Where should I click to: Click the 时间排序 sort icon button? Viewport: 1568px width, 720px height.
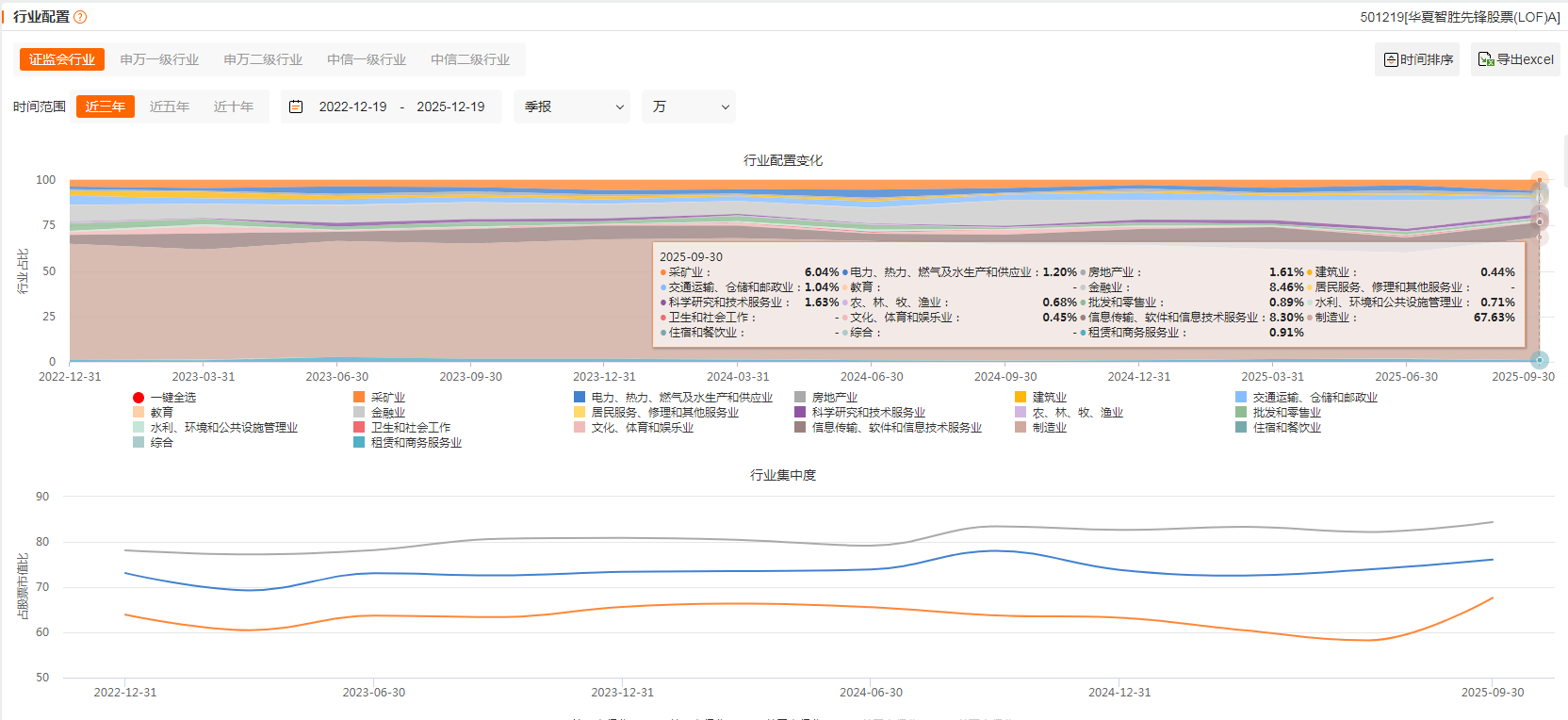pyautogui.click(x=1391, y=59)
